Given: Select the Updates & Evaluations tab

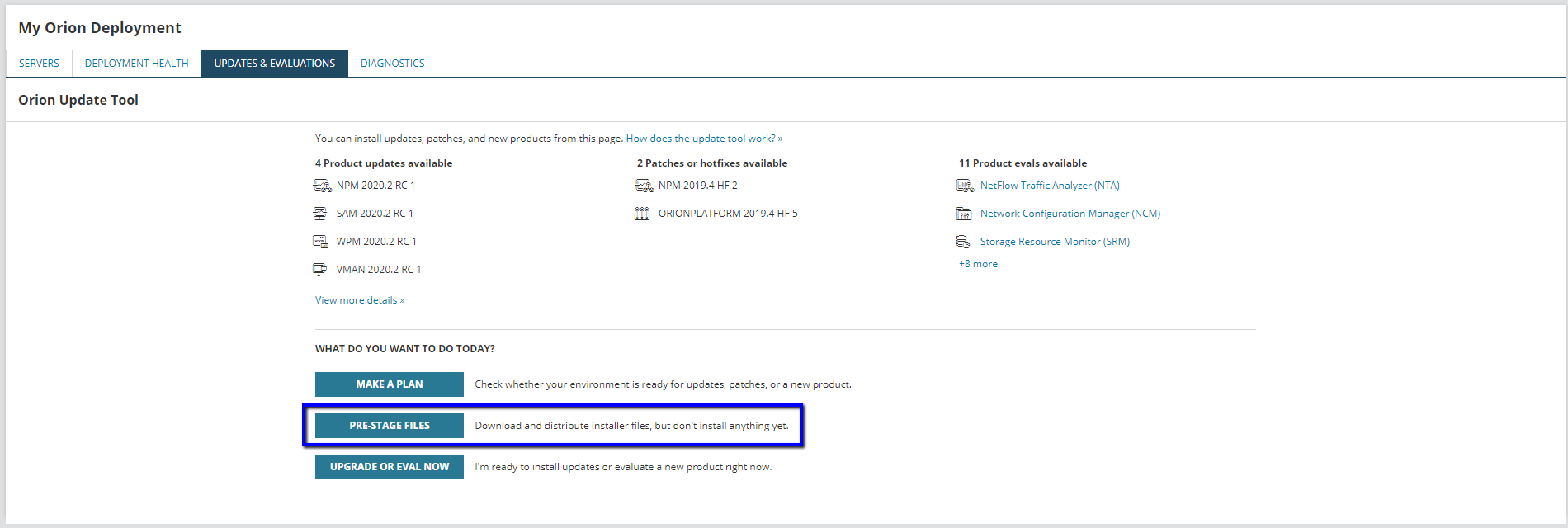Looking at the screenshot, I should (275, 64).
